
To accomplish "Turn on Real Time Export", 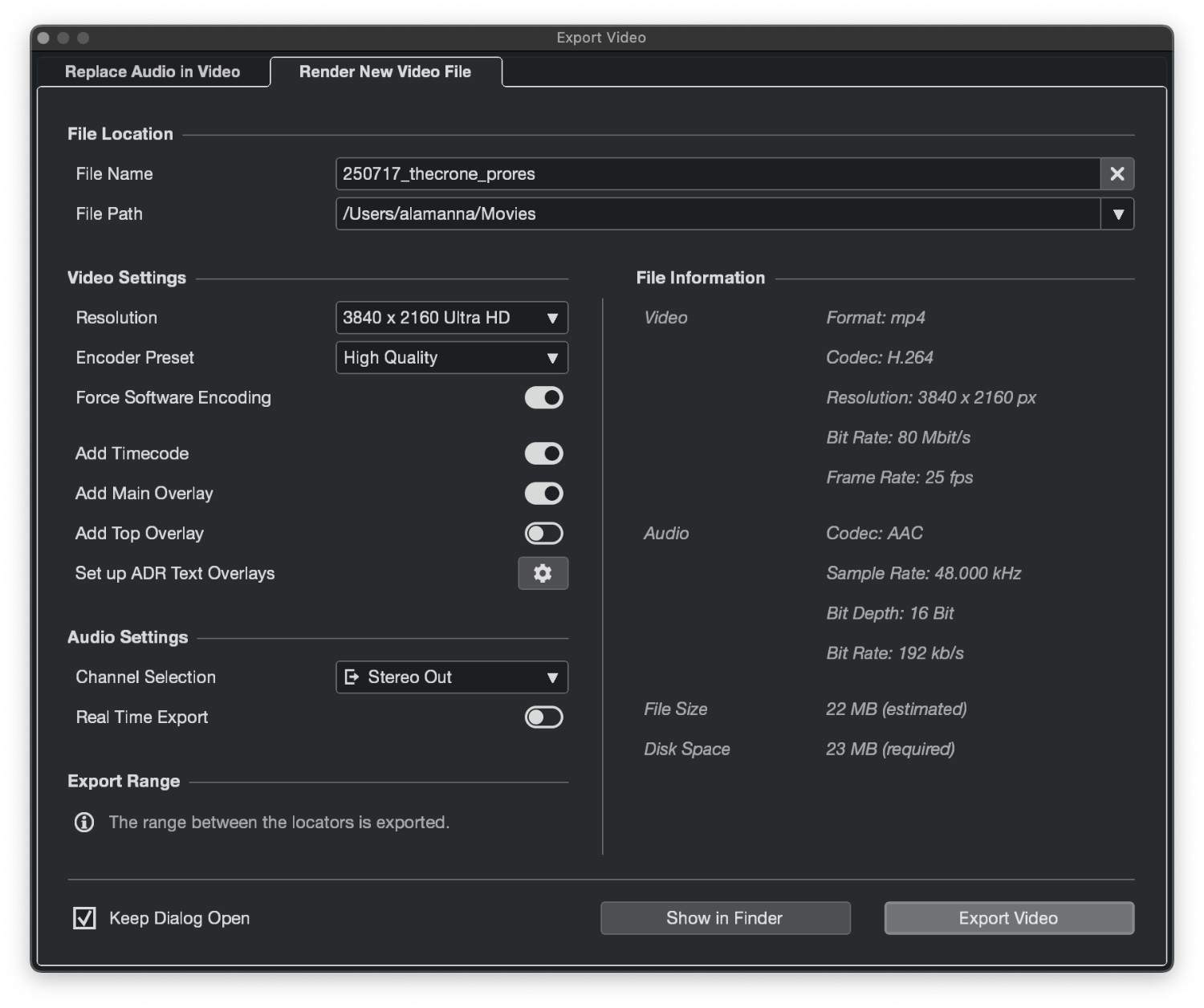I will point(543,717).
